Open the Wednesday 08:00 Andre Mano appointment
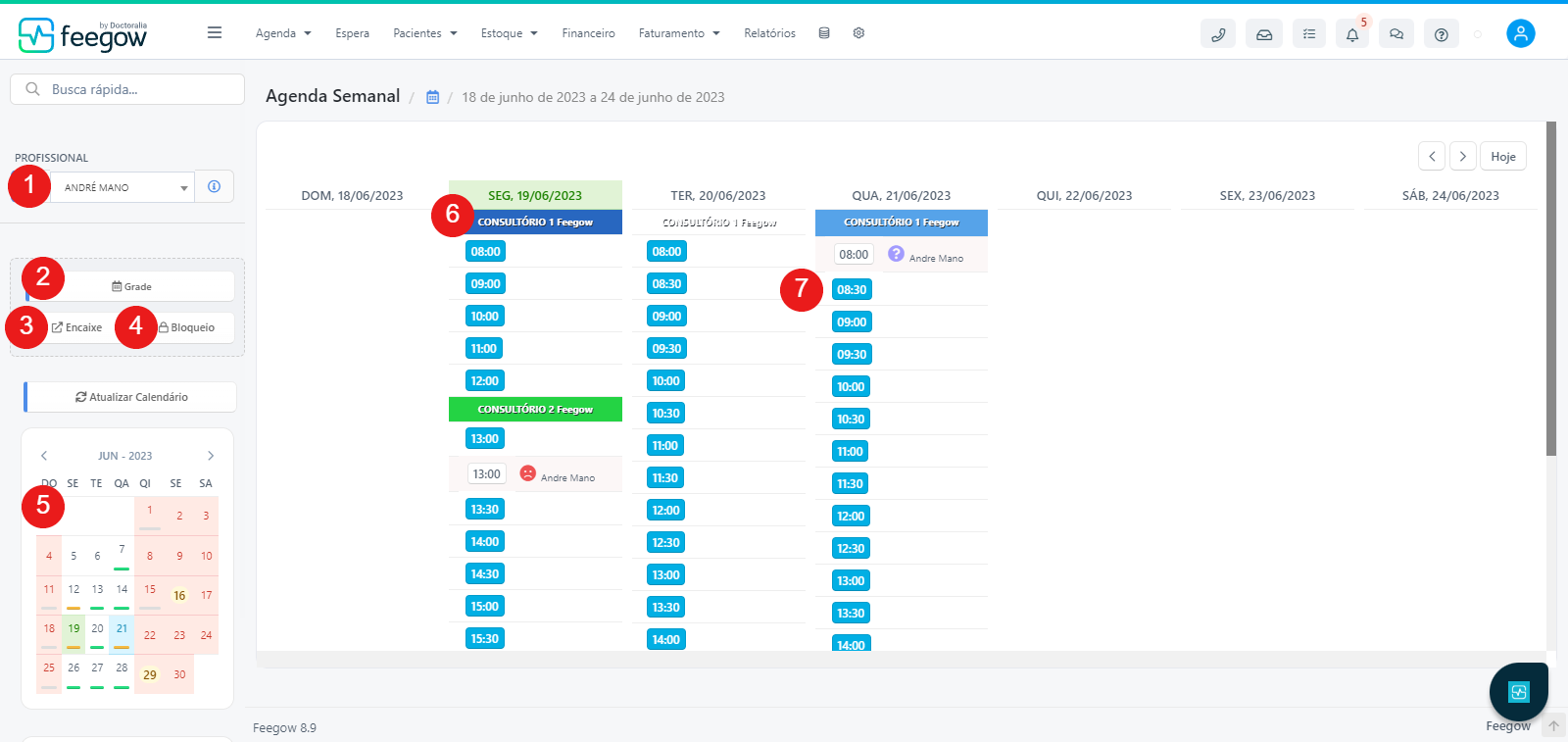This screenshot has width=1568, height=742. coord(902,255)
